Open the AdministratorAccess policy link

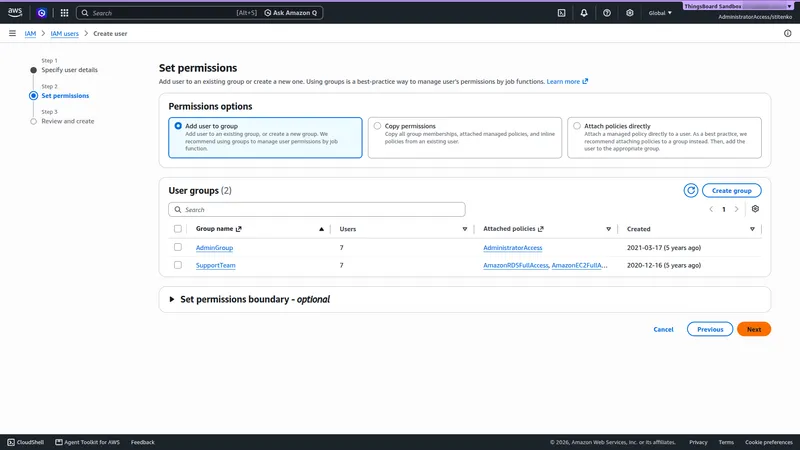tap(513, 248)
